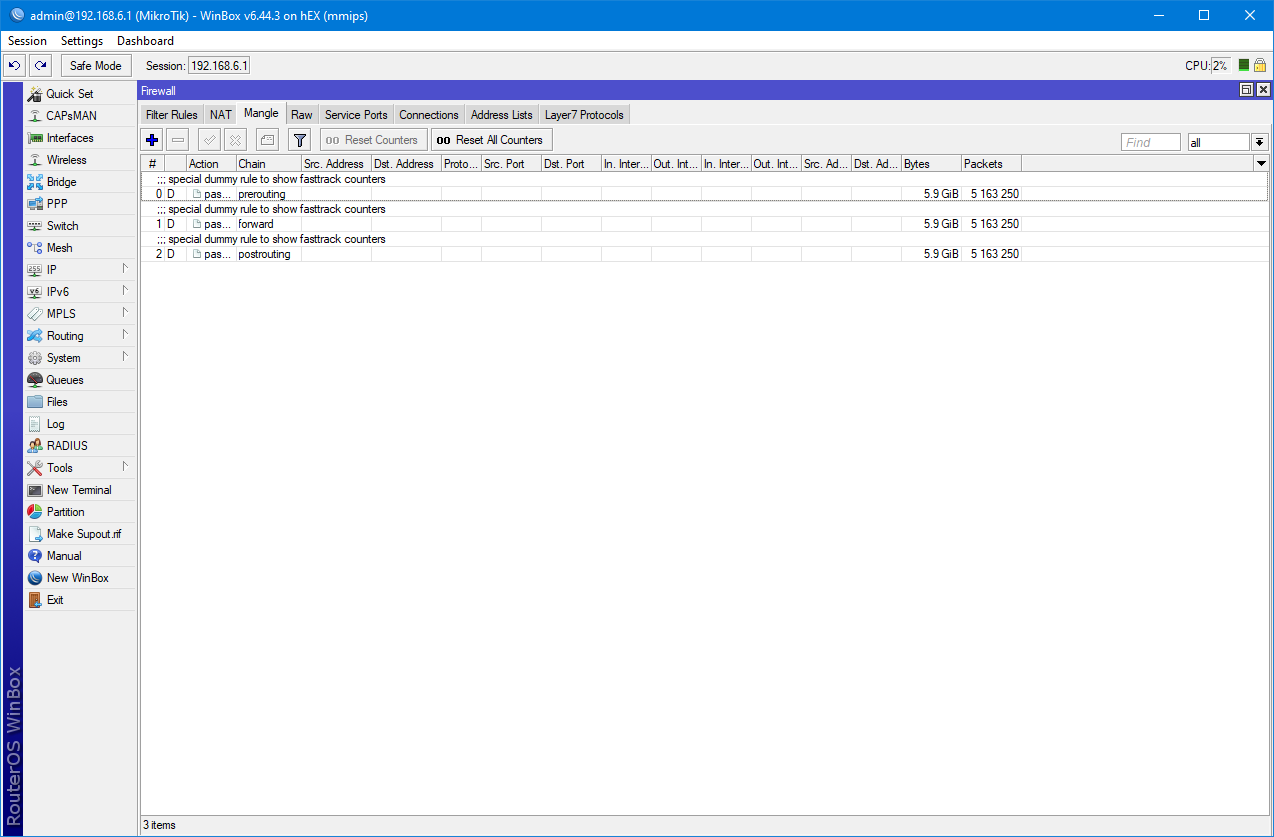Screen dimensions: 1274x837
Task: Switch to Layer7 Protocols tab
Action: point(584,115)
